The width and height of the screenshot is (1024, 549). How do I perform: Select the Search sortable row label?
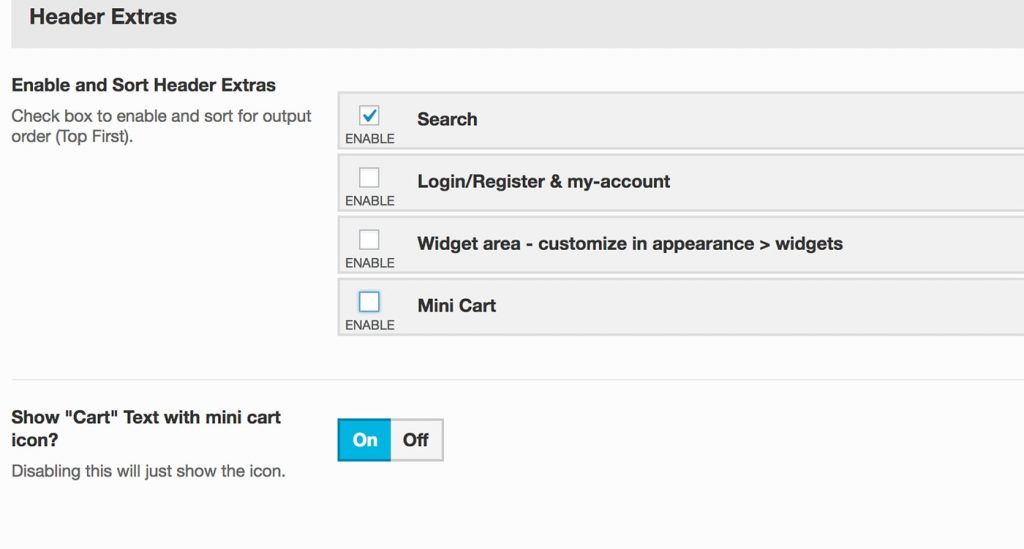click(x=447, y=119)
